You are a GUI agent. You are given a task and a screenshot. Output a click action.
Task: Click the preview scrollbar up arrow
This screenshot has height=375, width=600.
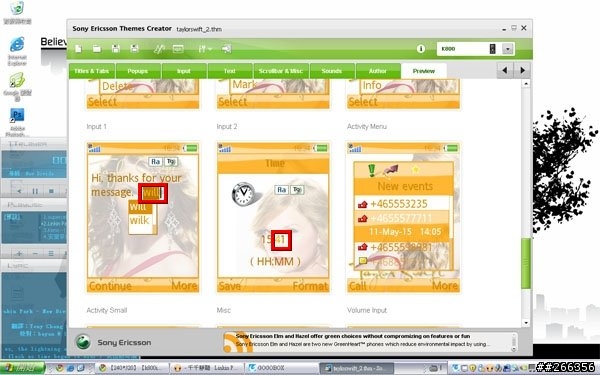[526, 84]
